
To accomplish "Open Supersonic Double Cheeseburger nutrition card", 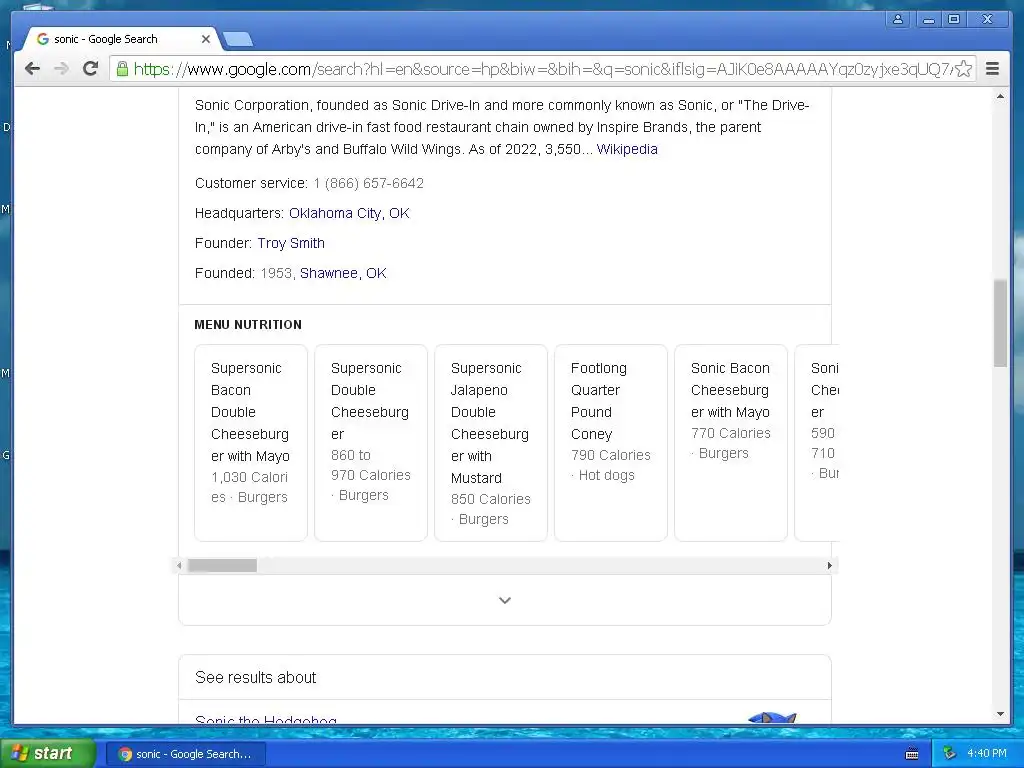I will [371, 443].
